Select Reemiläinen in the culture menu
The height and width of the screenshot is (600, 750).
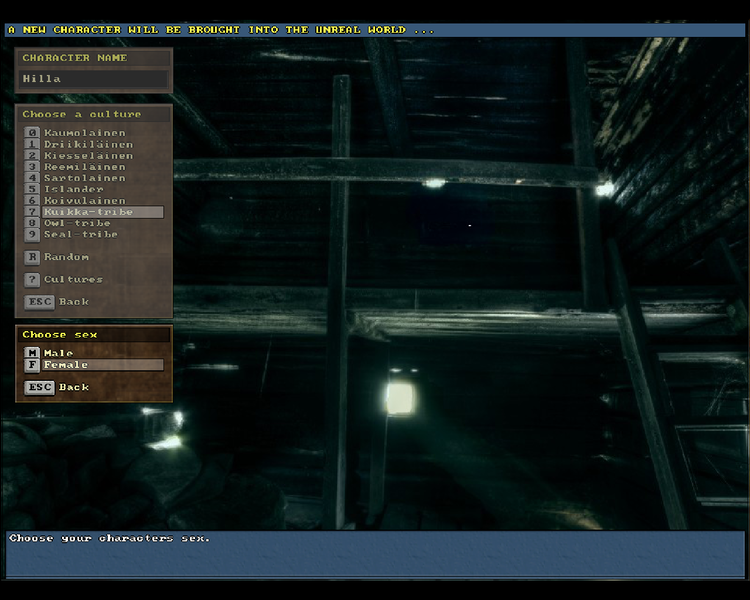click(84, 167)
